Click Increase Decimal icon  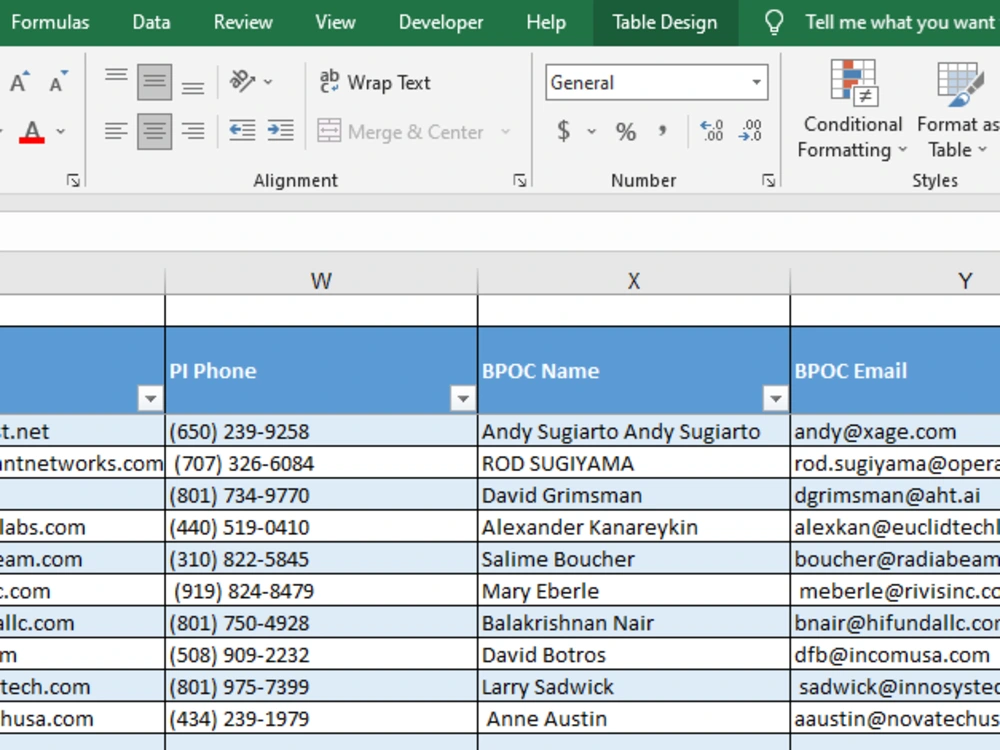click(711, 131)
